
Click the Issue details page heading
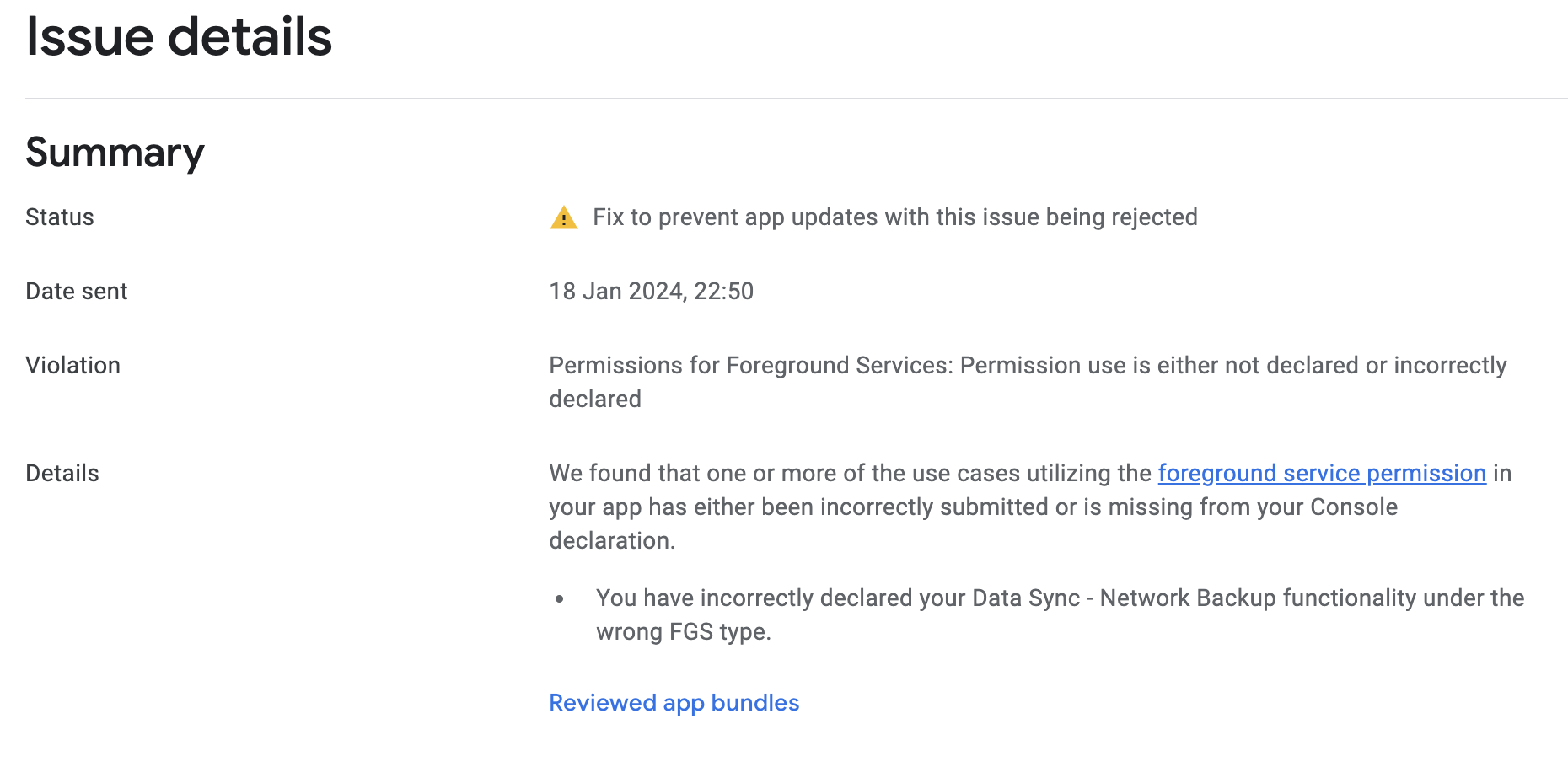tap(179, 38)
